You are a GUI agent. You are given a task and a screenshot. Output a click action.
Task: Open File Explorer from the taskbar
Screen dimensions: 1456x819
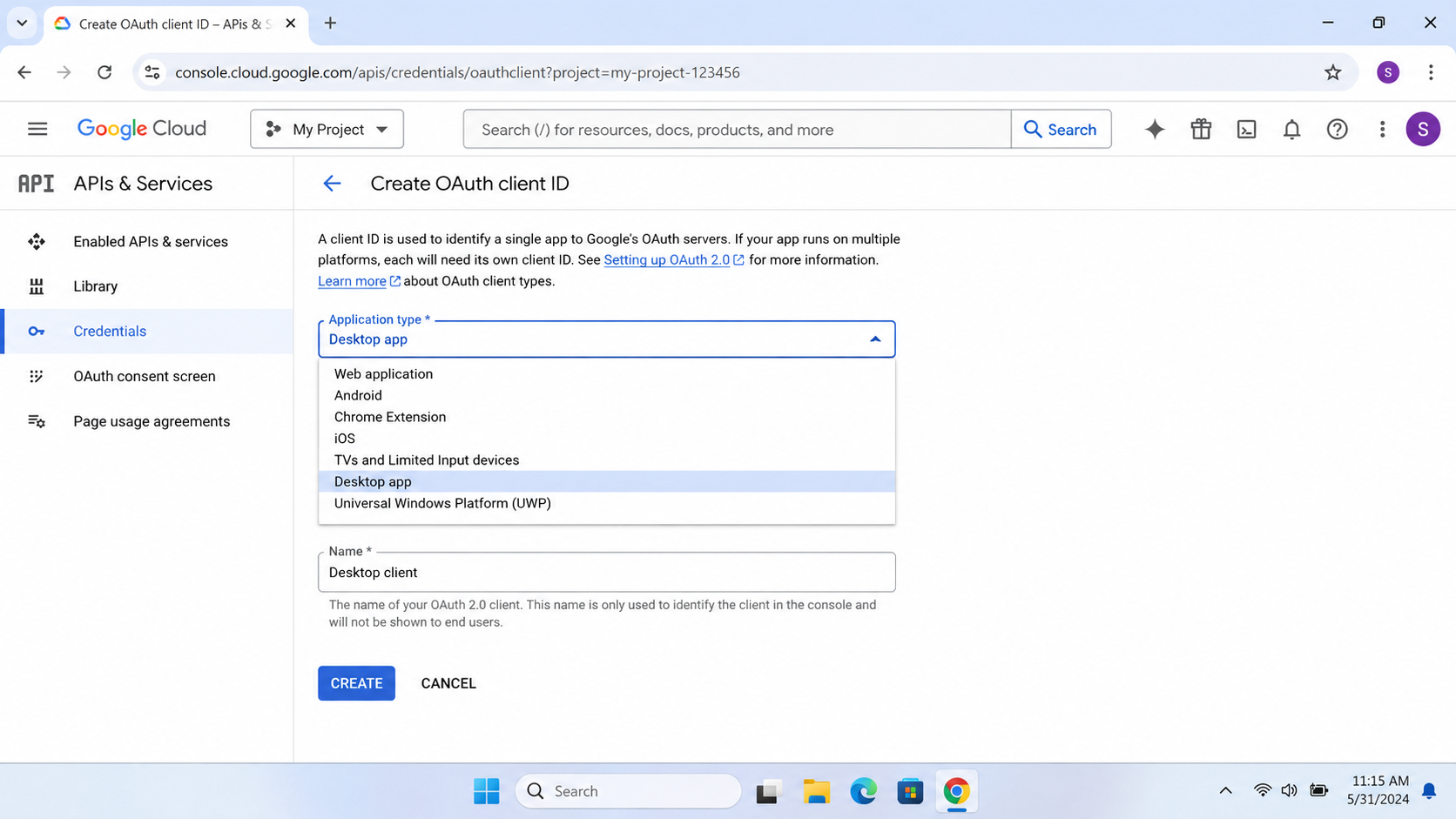pos(816,791)
